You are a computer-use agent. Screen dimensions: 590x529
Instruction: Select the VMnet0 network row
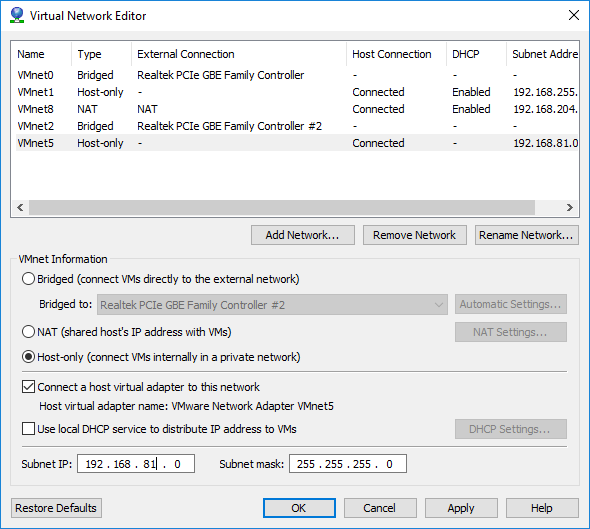pyautogui.click(x=297, y=75)
